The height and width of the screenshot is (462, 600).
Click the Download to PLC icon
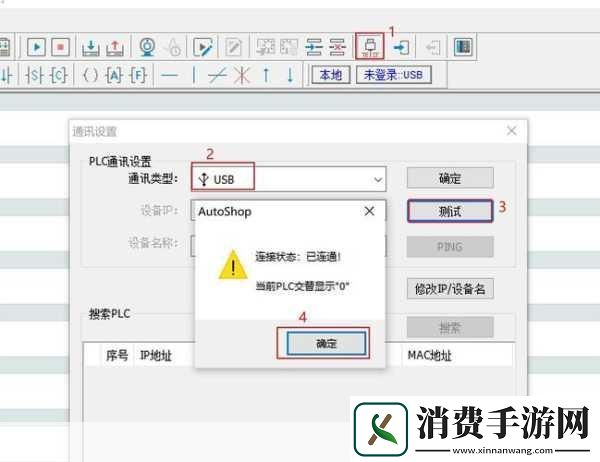pos(91,47)
